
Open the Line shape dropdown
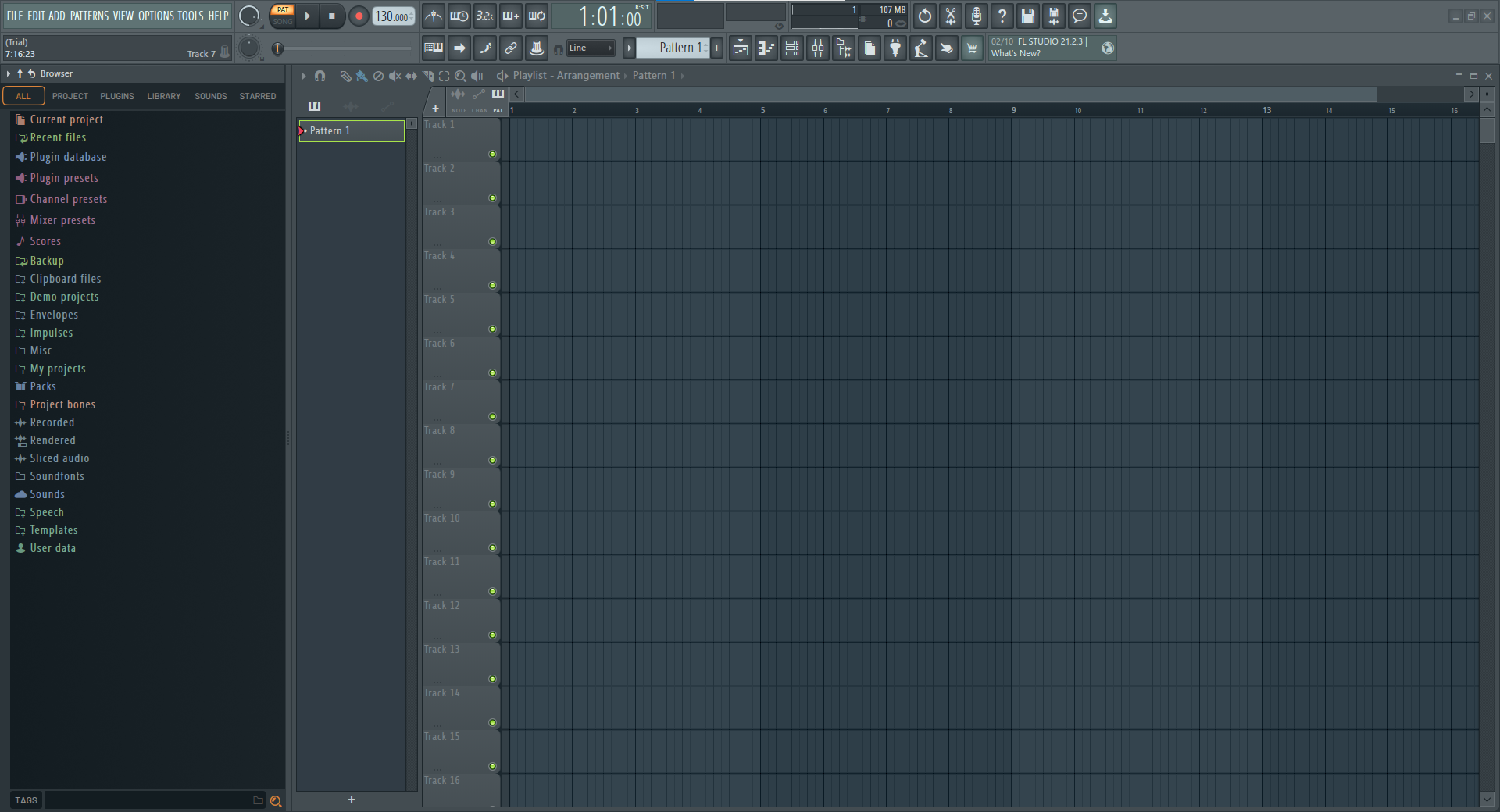(590, 48)
